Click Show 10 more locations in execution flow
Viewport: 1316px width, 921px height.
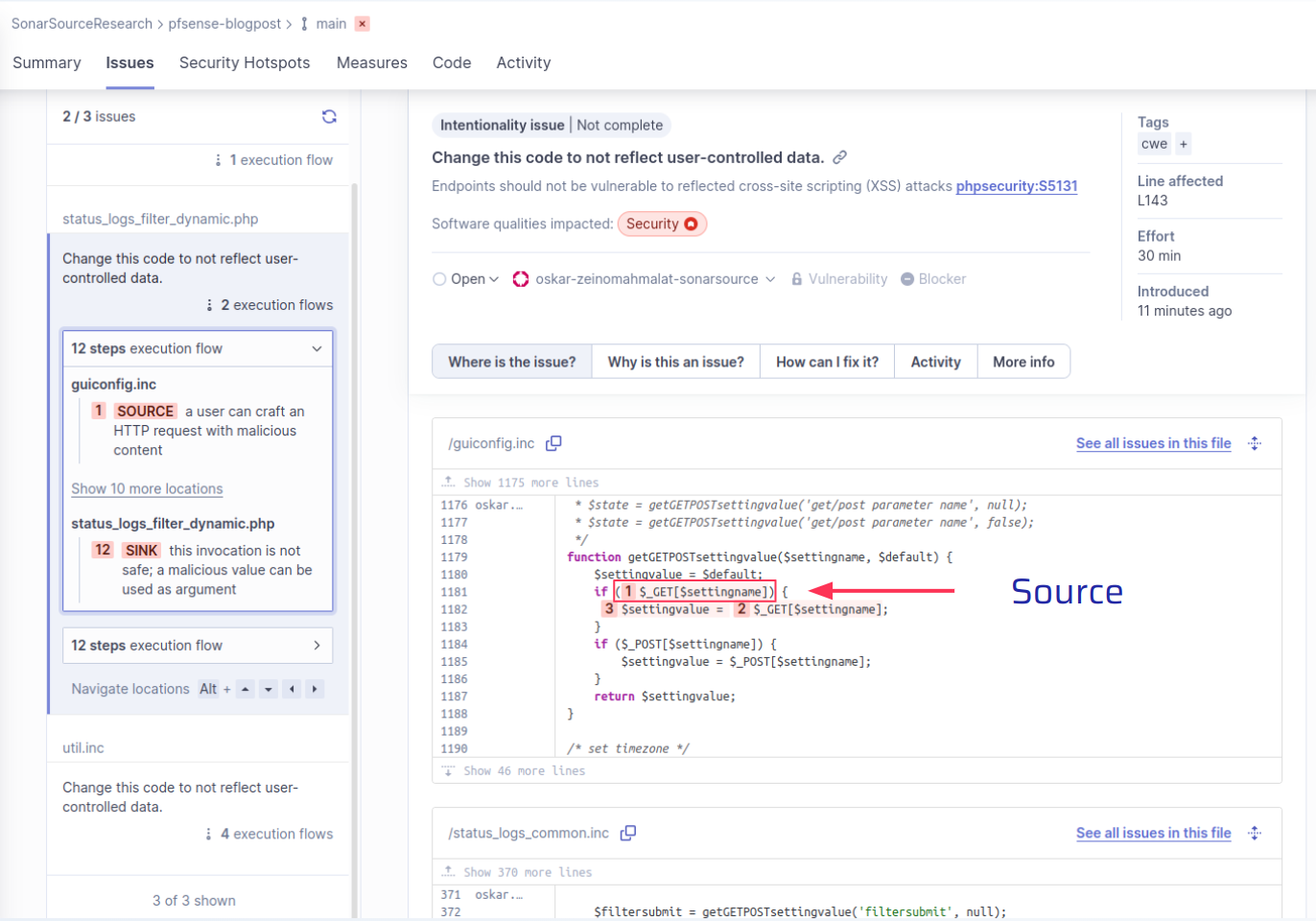(147, 488)
